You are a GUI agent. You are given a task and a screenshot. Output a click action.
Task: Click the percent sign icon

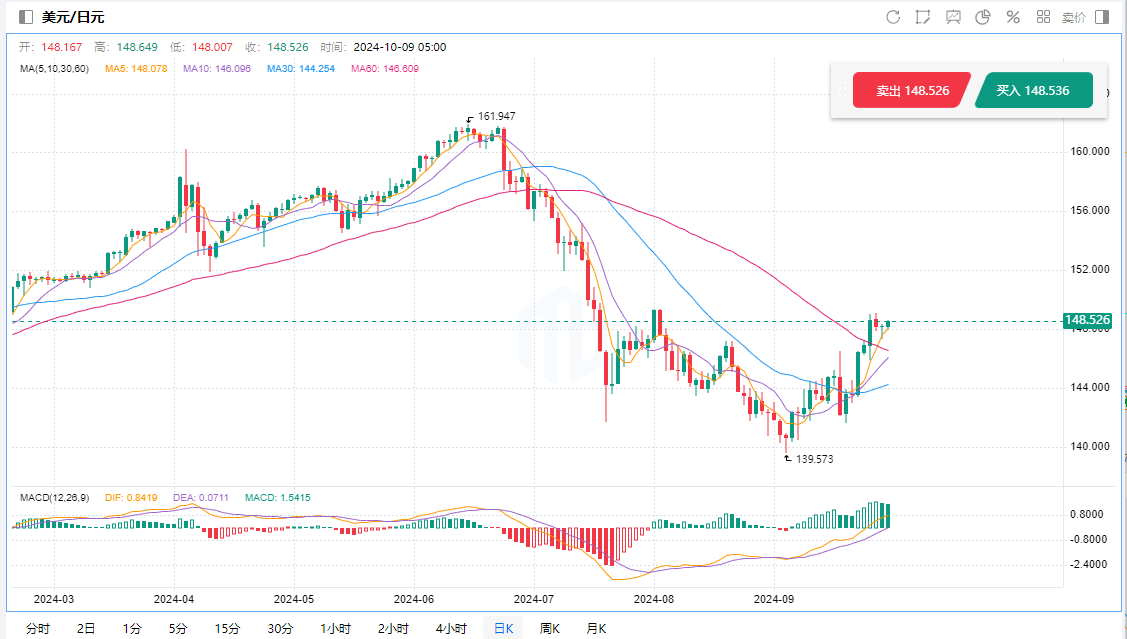1013,17
